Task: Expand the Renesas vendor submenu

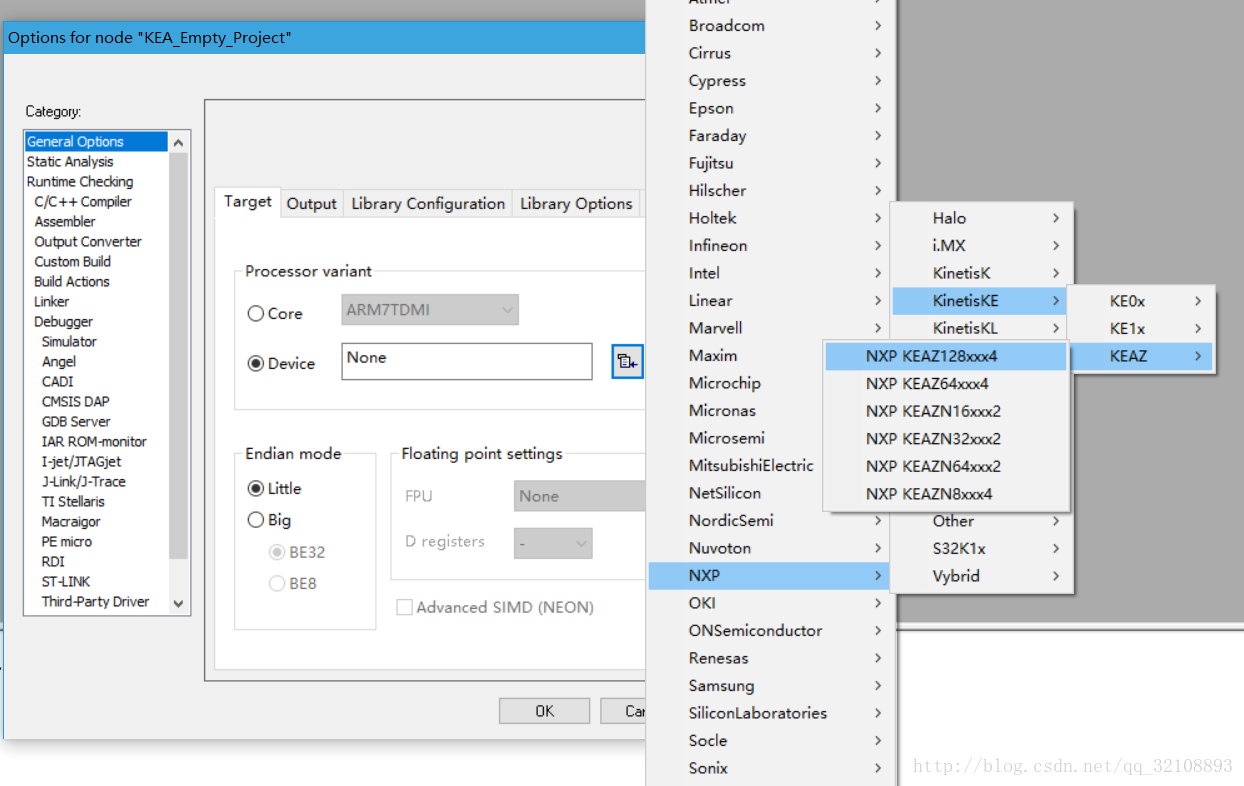Action: point(770,659)
